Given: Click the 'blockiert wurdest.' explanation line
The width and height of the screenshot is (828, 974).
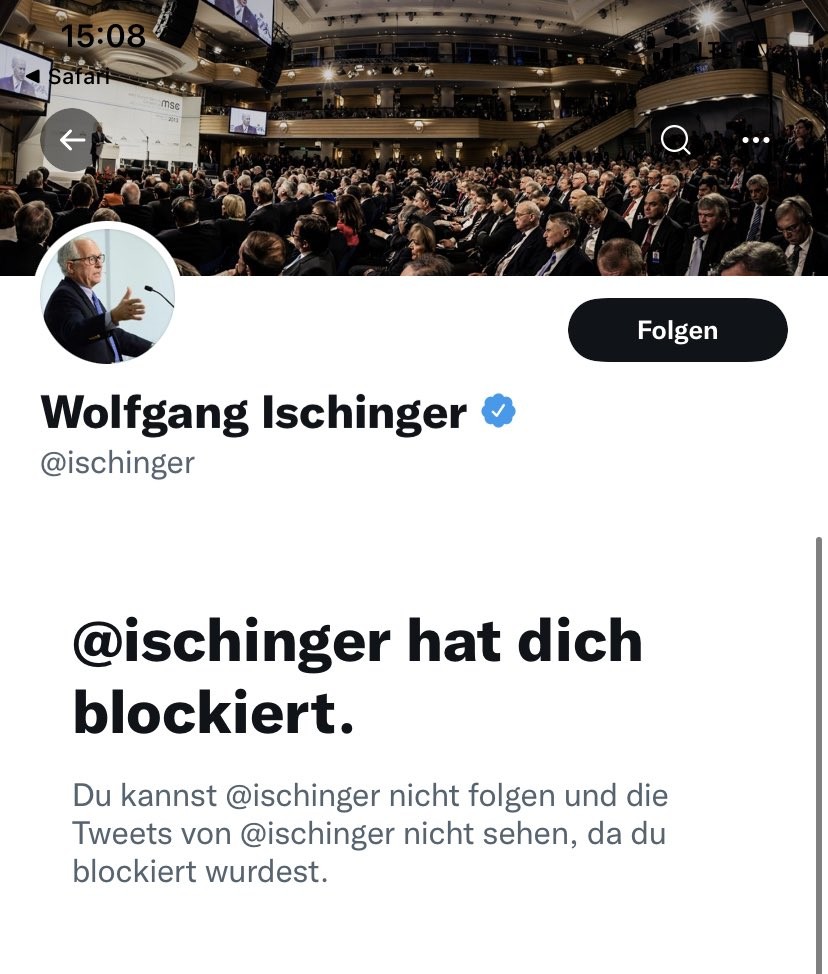Looking at the screenshot, I should (x=200, y=872).
